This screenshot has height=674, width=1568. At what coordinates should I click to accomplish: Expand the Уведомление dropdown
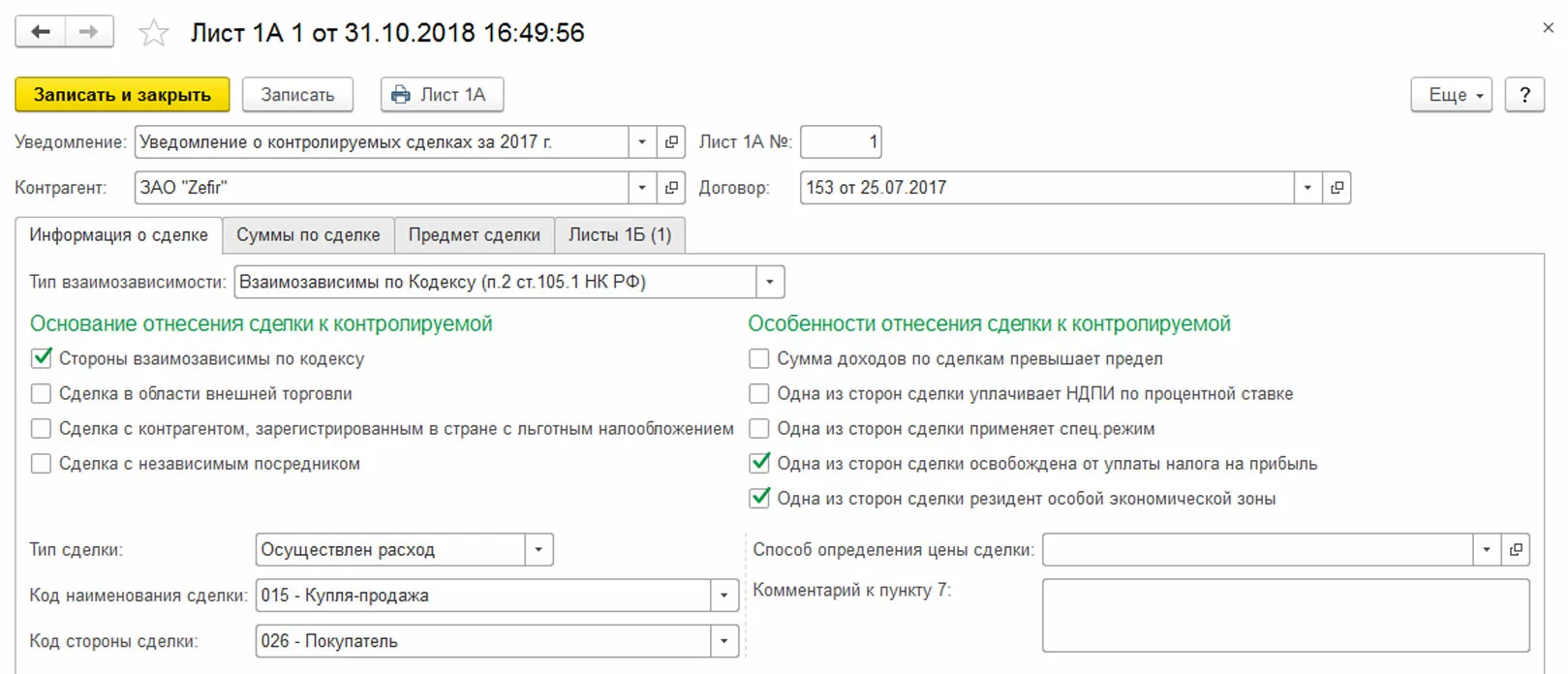(x=642, y=142)
